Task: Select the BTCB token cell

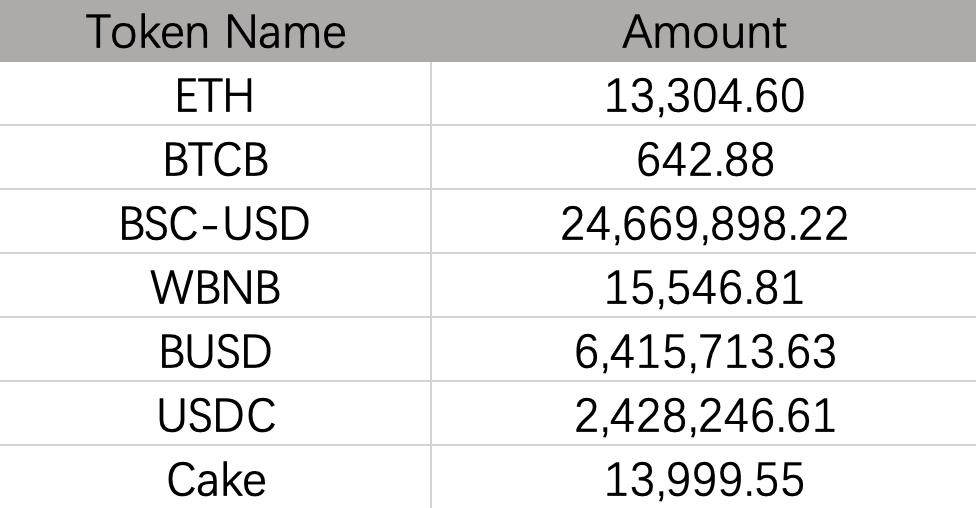Action: (x=215, y=160)
